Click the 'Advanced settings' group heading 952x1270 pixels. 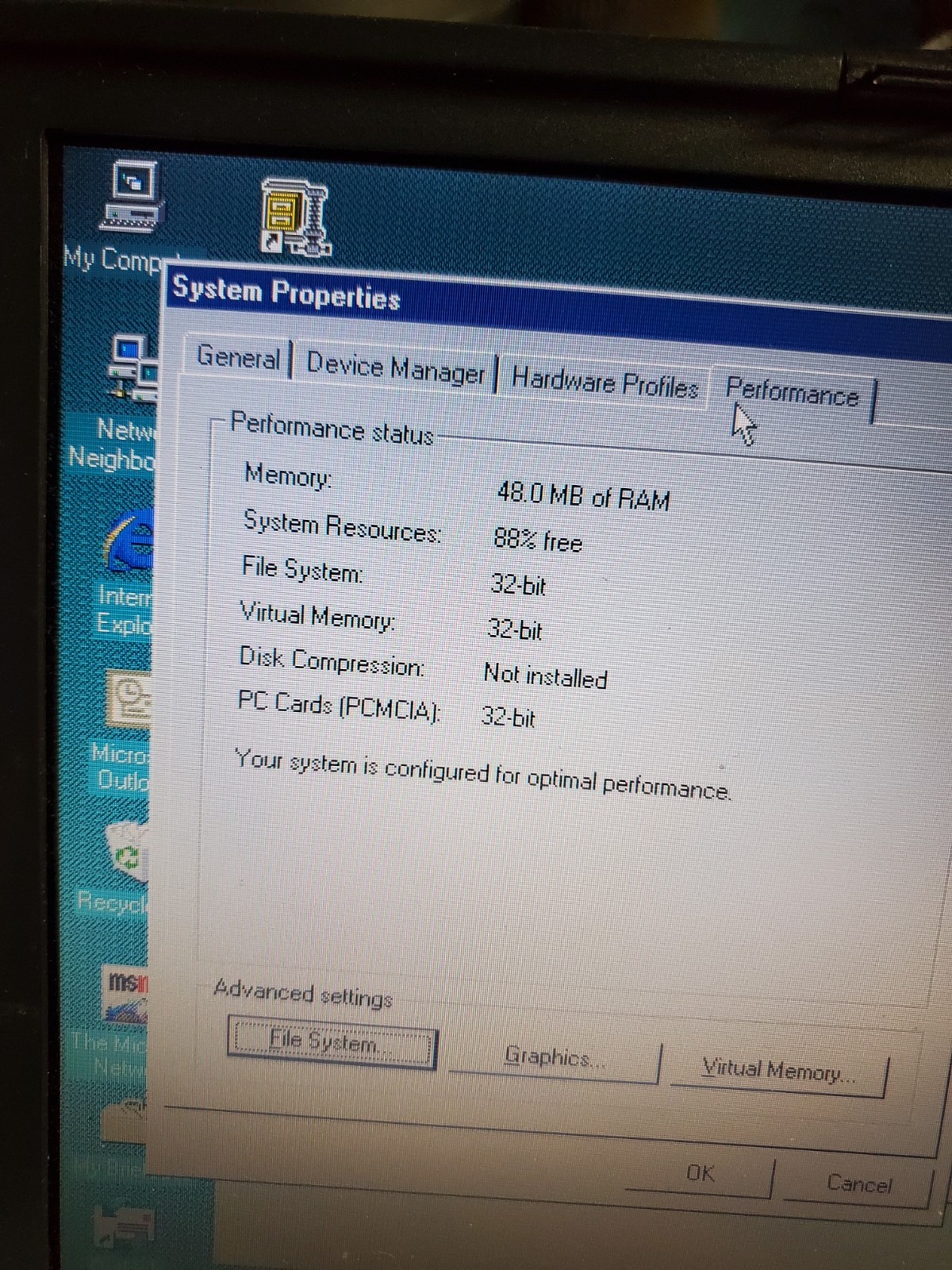click(303, 994)
